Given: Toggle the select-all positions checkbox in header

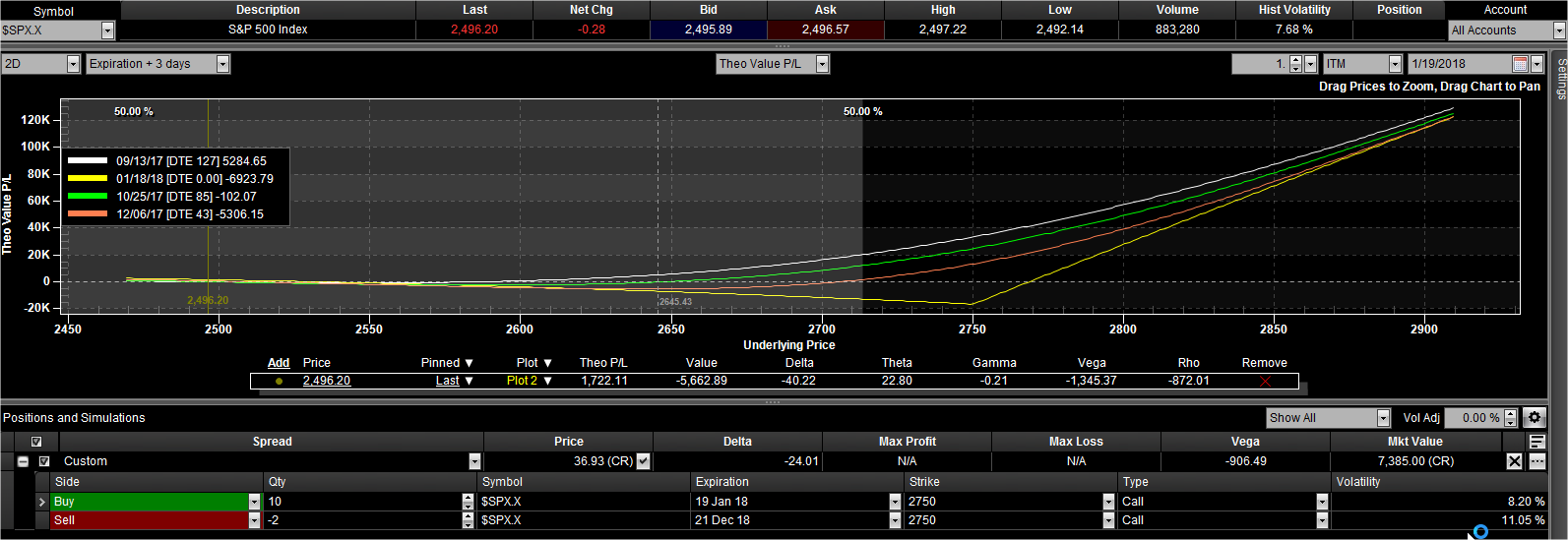Looking at the screenshot, I should click(36, 442).
